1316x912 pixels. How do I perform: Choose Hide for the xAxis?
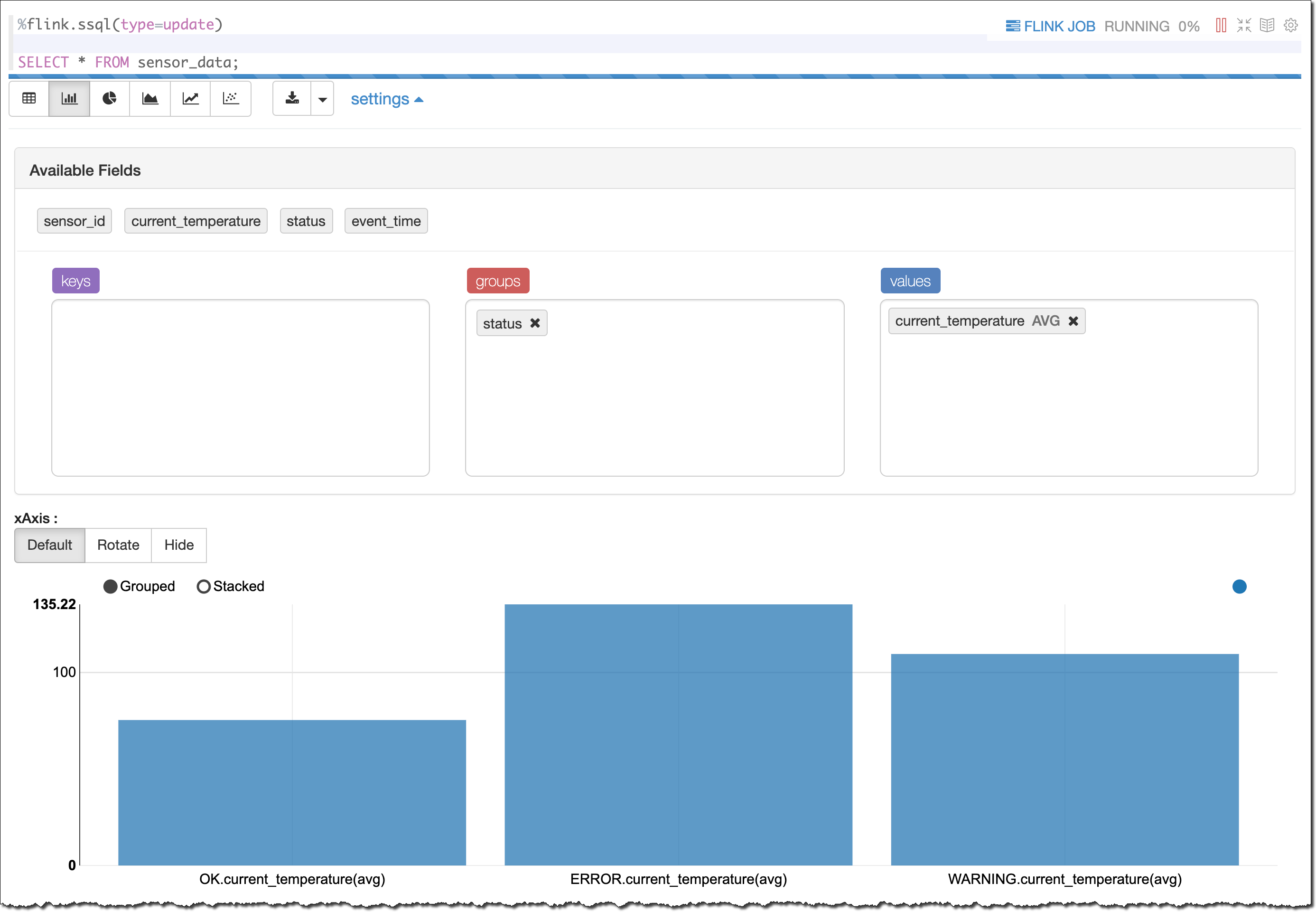(179, 545)
